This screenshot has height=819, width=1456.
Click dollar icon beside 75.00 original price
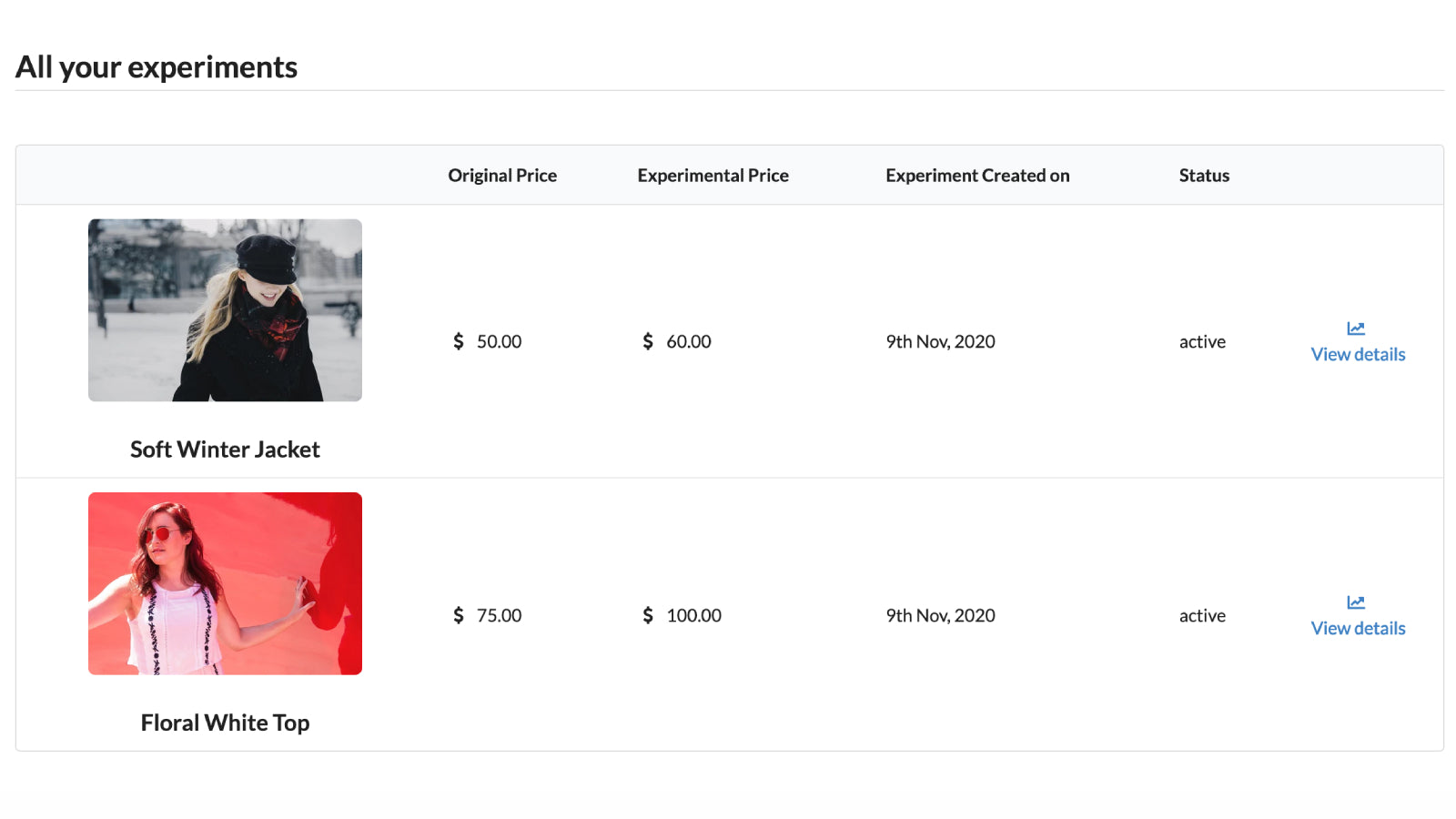point(459,615)
